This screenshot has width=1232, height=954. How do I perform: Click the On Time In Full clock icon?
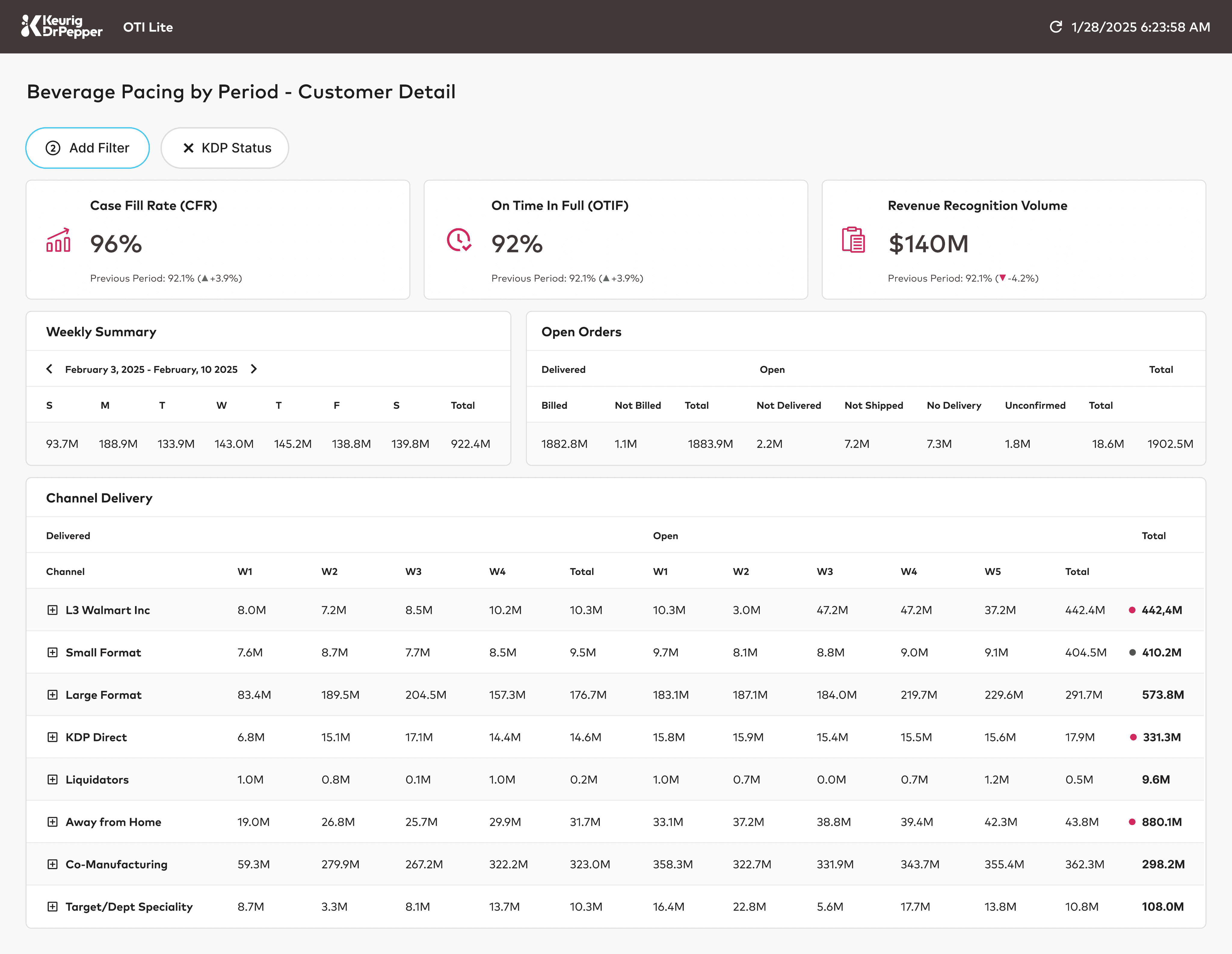coord(459,240)
